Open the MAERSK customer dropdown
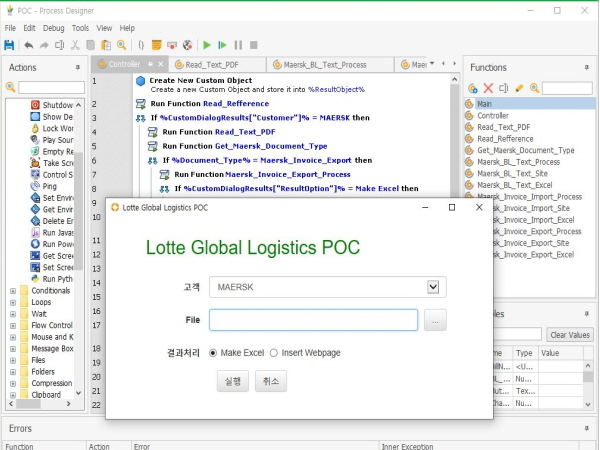 point(433,287)
